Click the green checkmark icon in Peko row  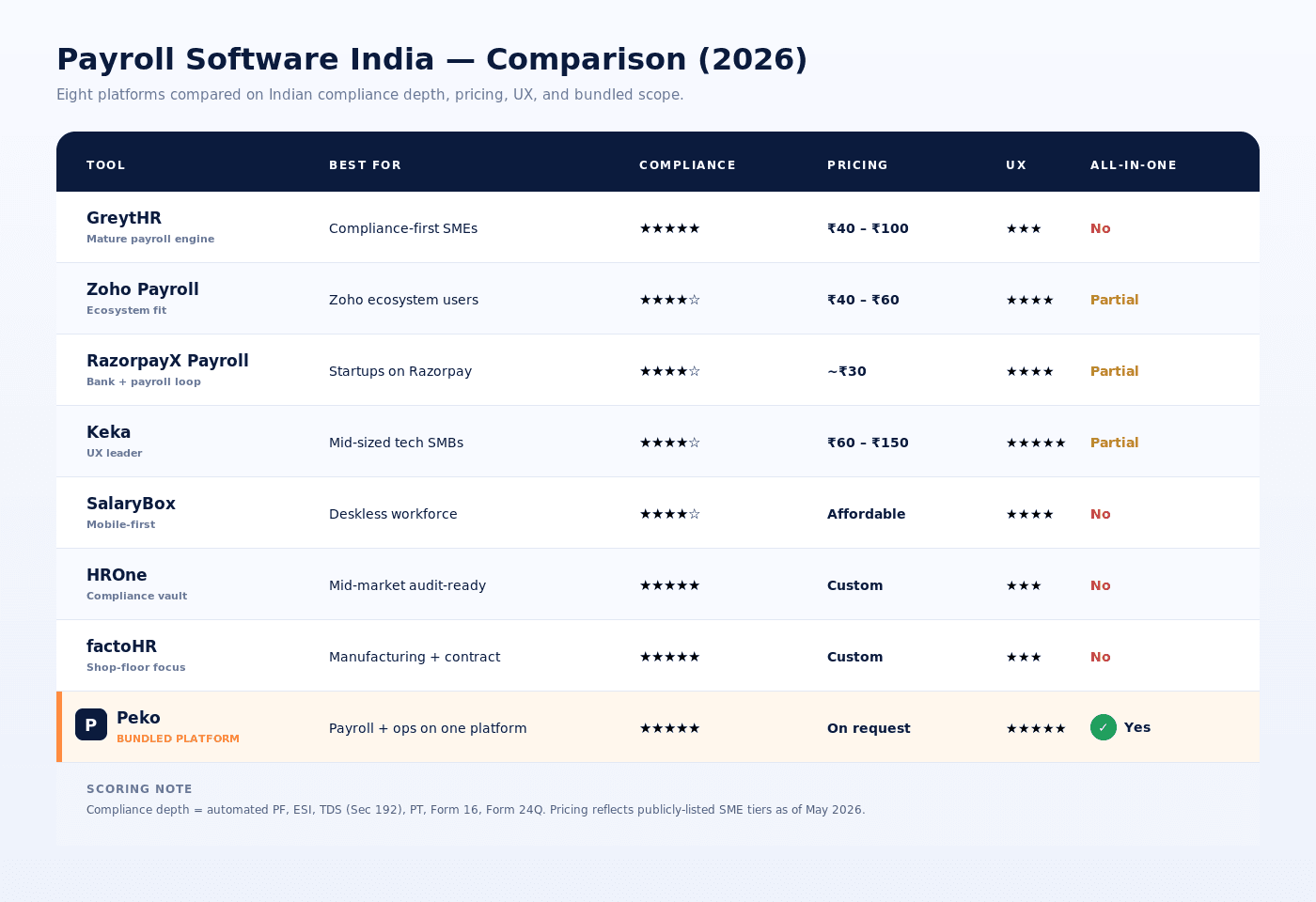click(x=1104, y=727)
